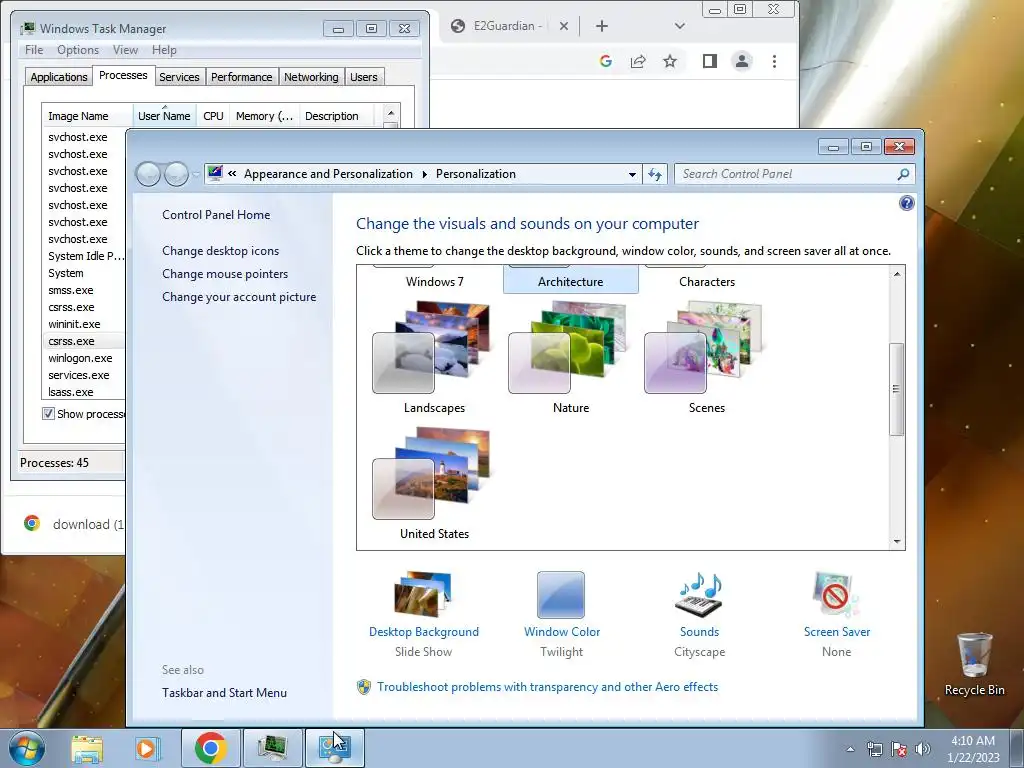This screenshot has height=768, width=1024.
Task: Open the recent pages dropdown beside nav arrows
Action: tap(196, 174)
